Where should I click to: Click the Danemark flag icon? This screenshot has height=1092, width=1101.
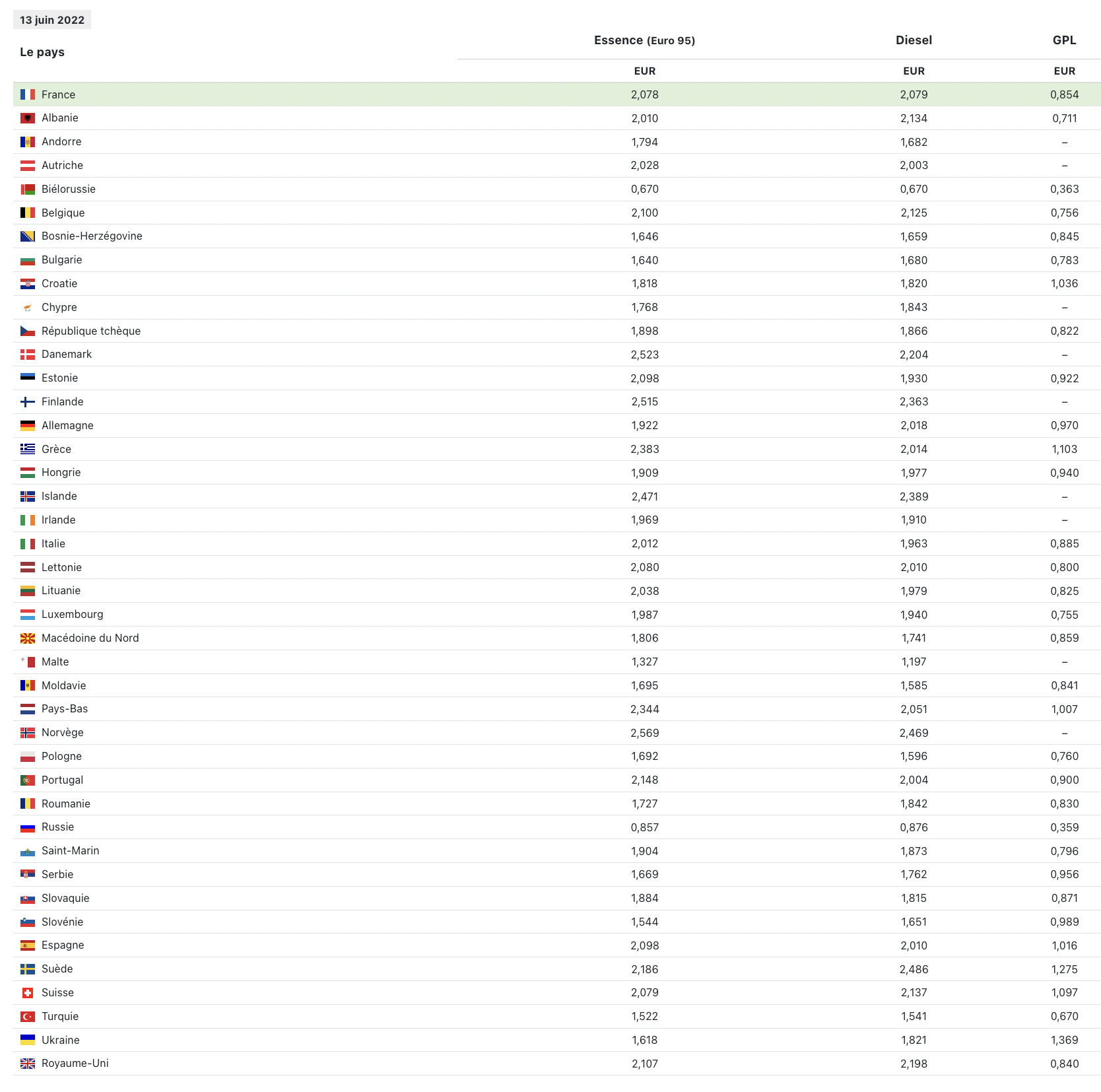27,355
